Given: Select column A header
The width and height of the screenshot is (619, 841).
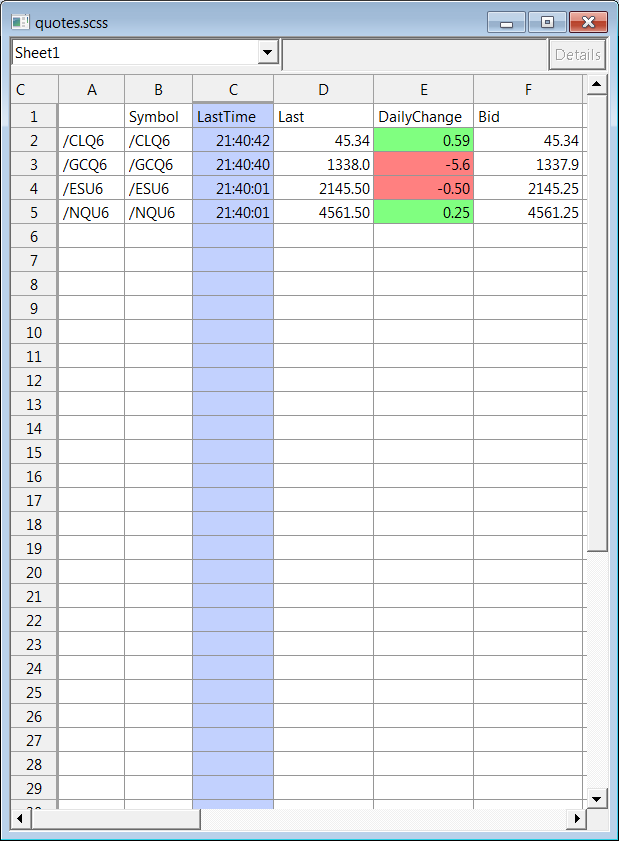Looking at the screenshot, I should 92,90.
